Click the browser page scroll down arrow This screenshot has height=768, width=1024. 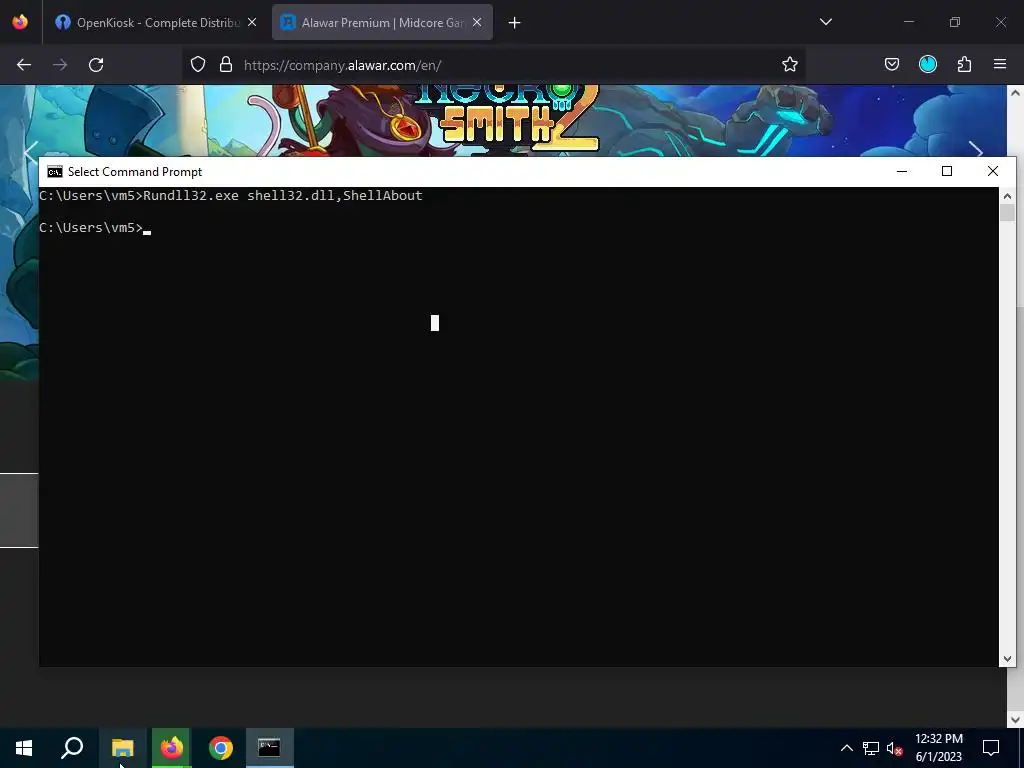(x=1015, y=720)
